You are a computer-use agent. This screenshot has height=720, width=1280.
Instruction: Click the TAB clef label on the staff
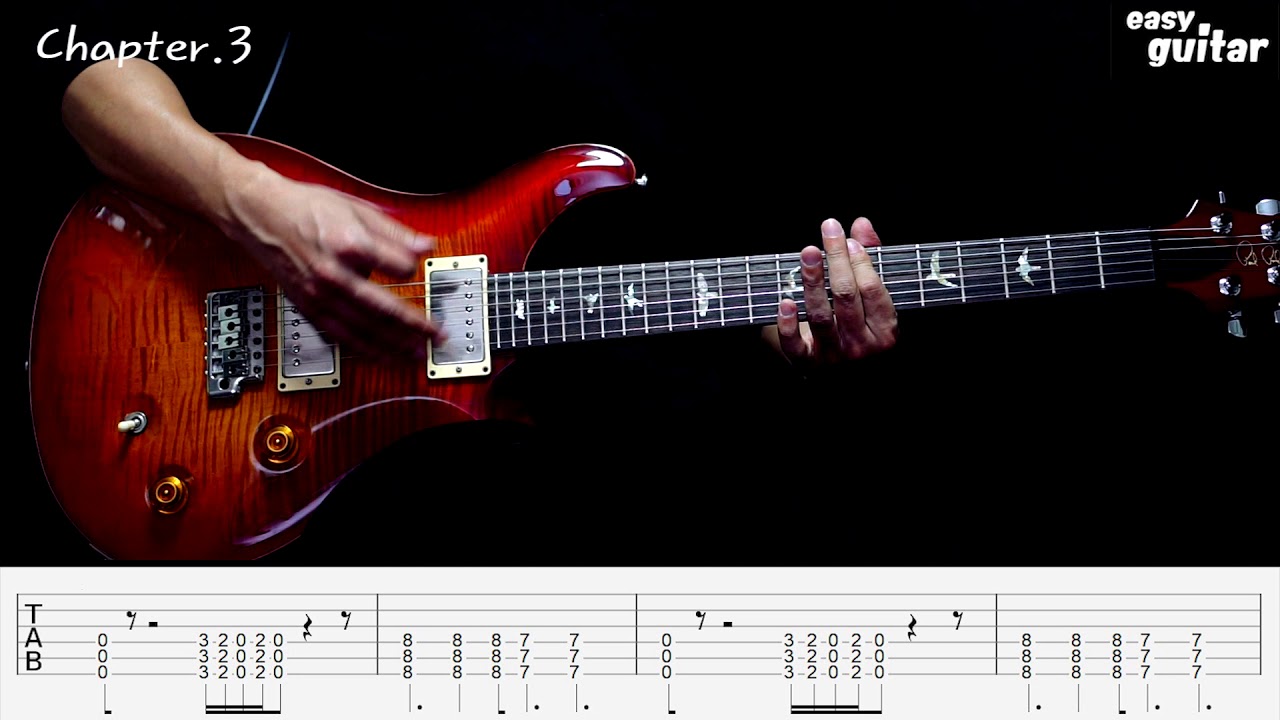[x=34, y=638]
